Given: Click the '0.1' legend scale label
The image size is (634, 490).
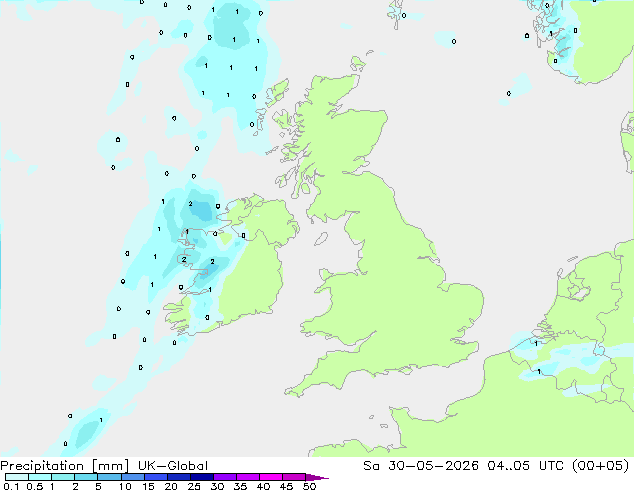Looking at the screenshot, I should (x=11, y=486).
